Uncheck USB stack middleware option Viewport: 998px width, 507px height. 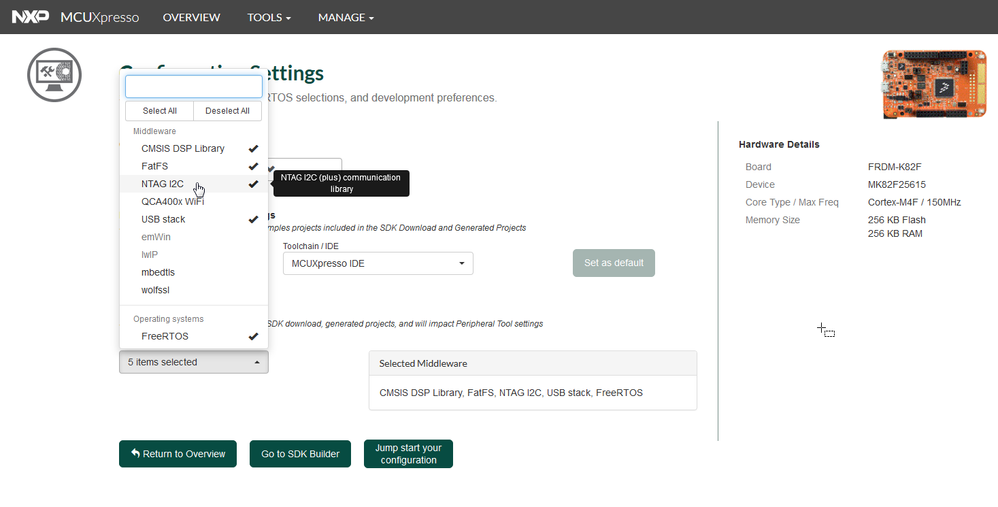tap(193, 219)
